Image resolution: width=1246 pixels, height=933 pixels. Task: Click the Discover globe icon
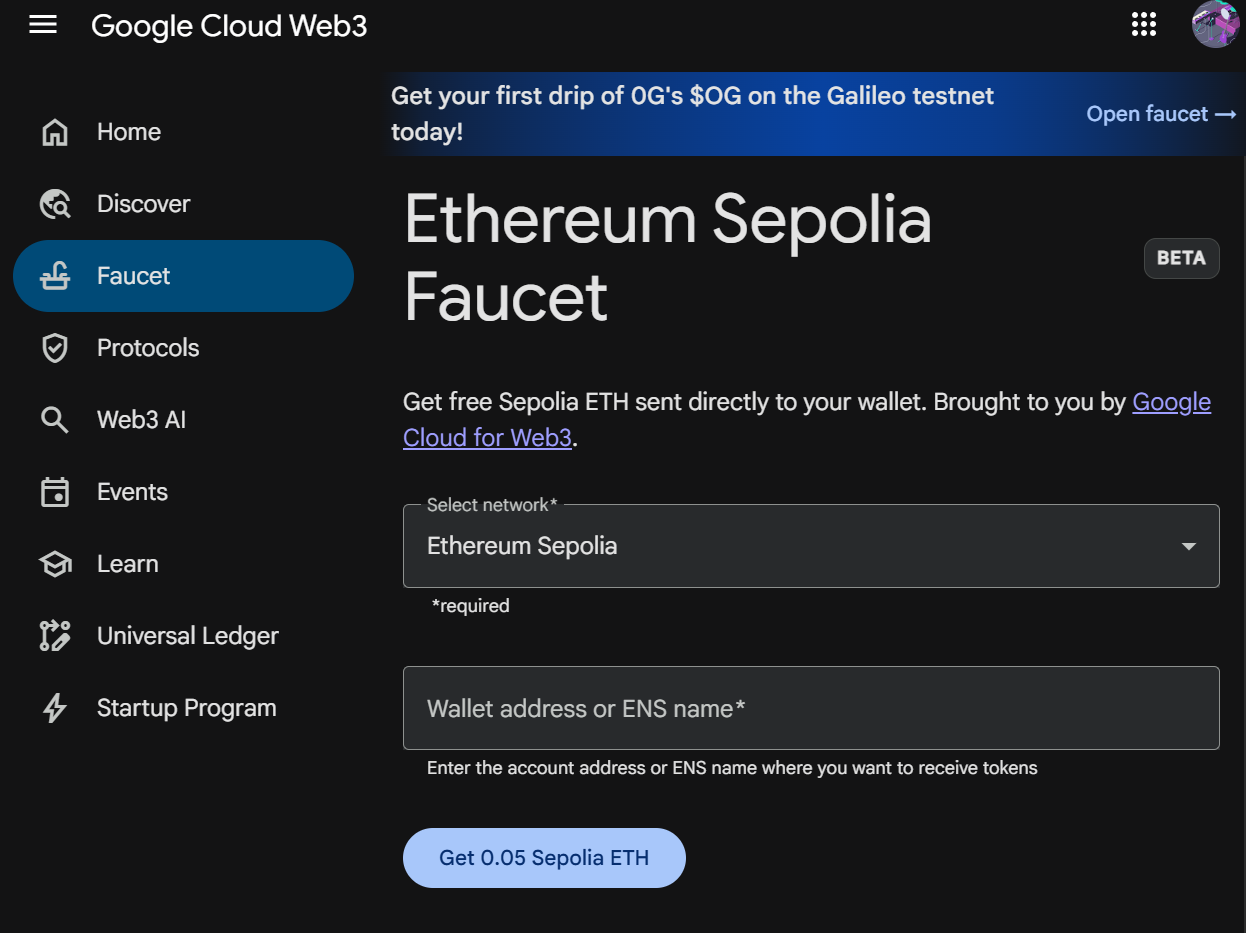coord(55,204)
